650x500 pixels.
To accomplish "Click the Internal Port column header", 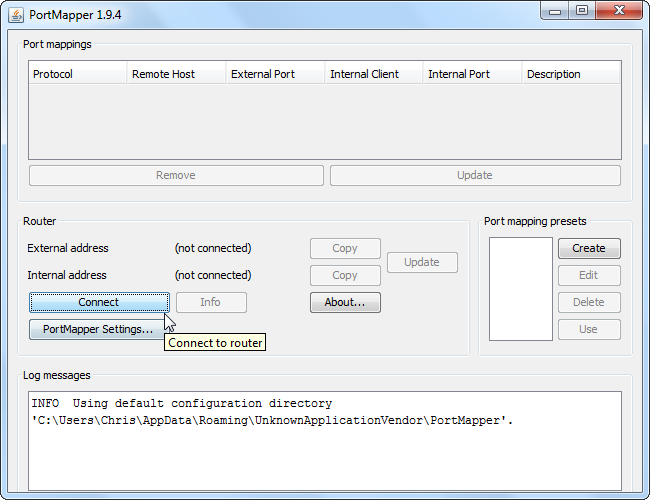I will coord(473,74).
